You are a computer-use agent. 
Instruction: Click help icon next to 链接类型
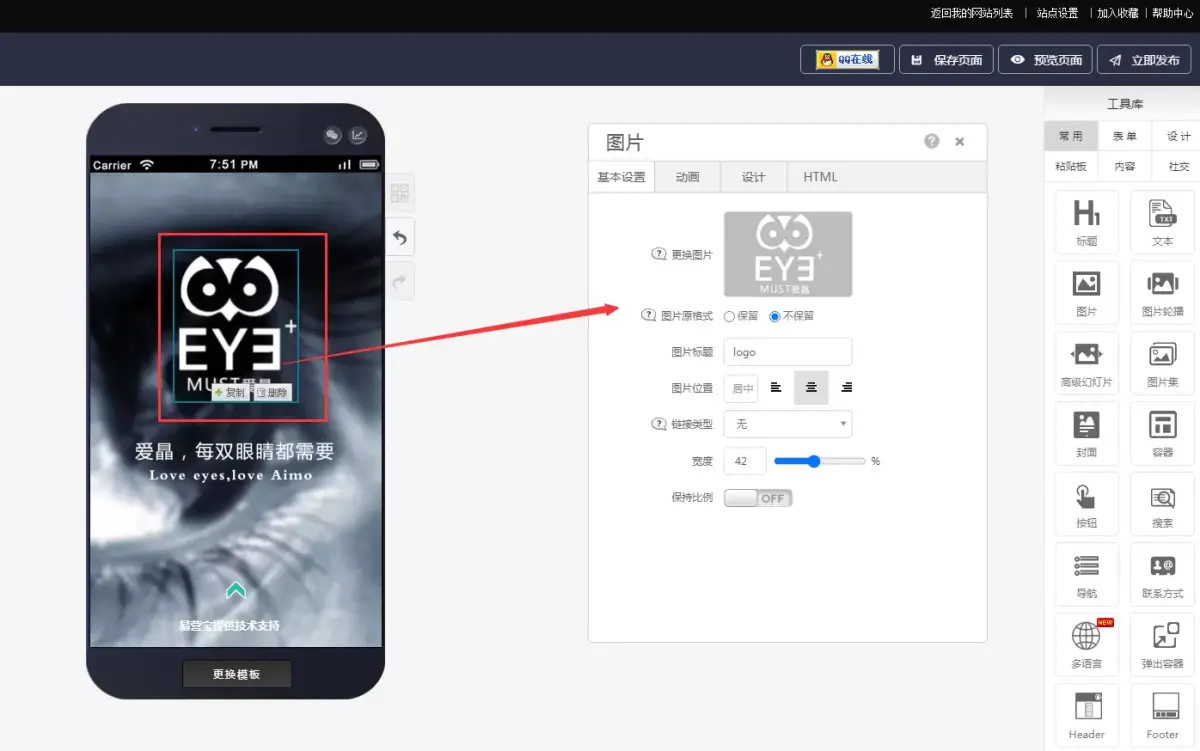(659, 424)
